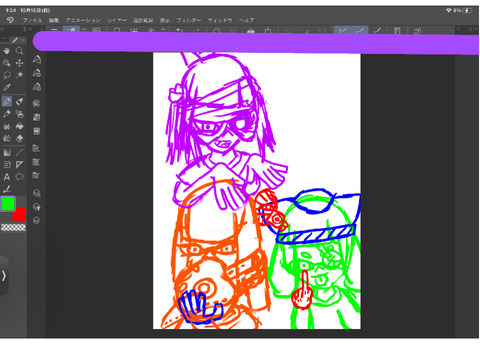Image resolution: width=480 pixels, height=360 pixels.
Task: Open the フィルター menu
Action: [189, 20]
